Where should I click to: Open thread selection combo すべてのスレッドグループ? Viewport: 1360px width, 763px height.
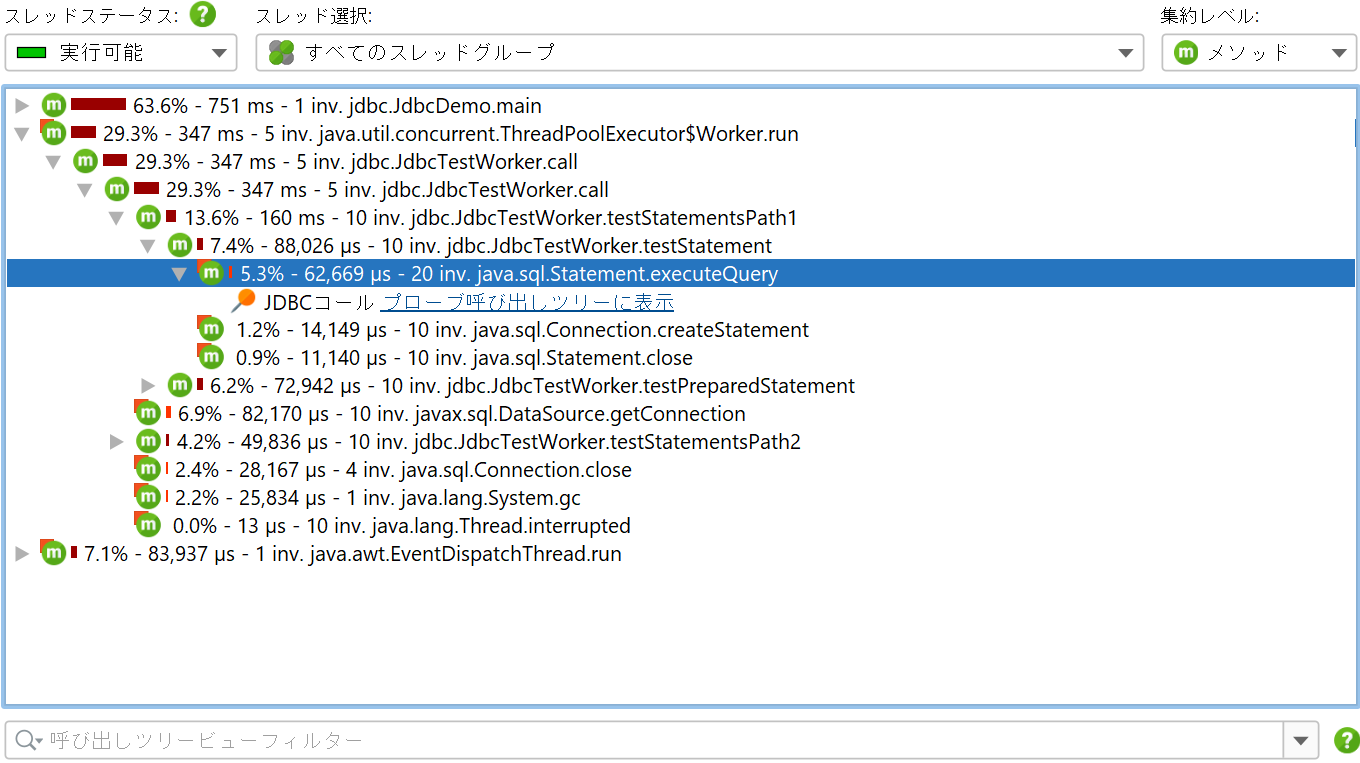coord(699,53)
